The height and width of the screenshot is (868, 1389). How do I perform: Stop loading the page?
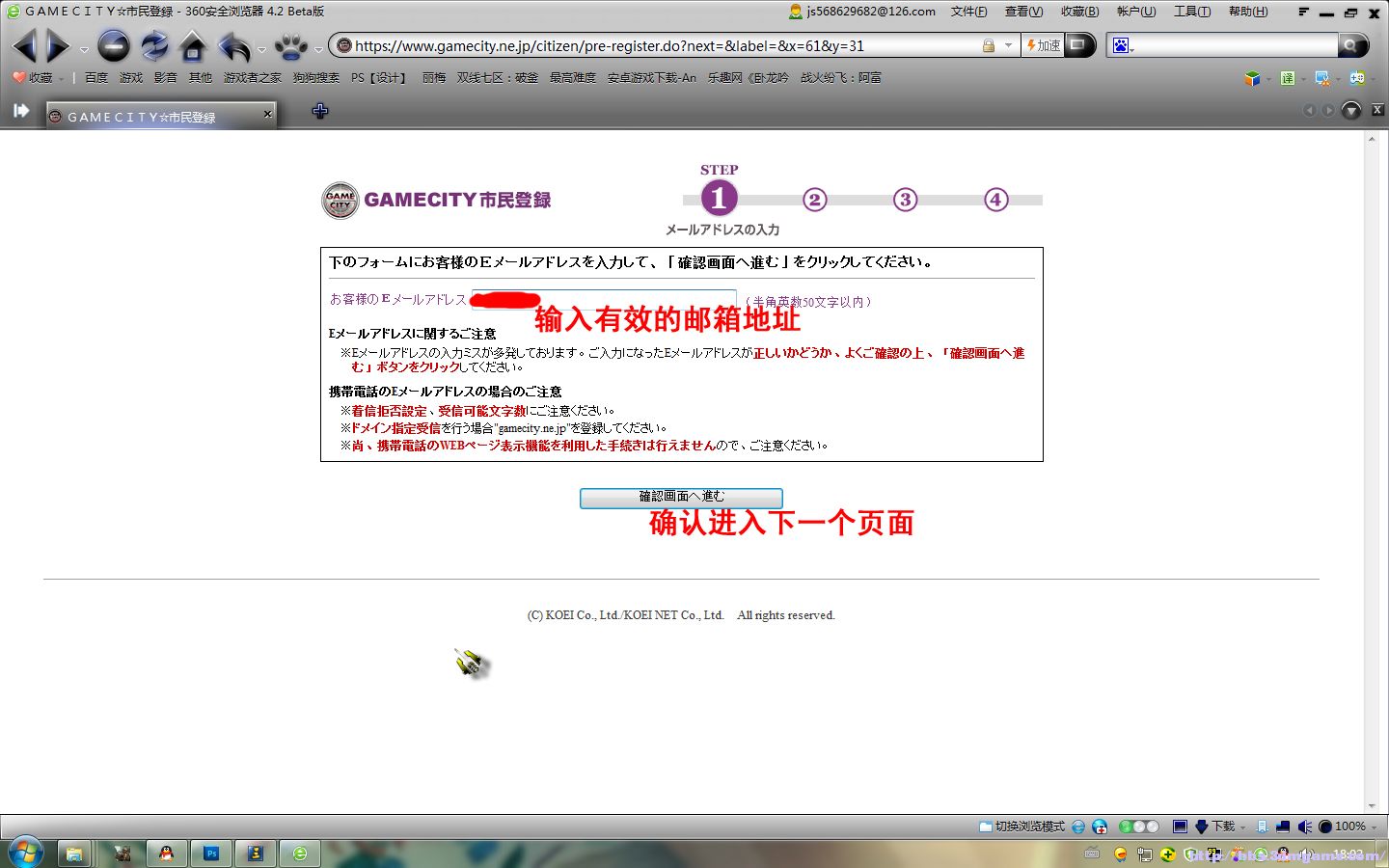(x=113, y=45)
